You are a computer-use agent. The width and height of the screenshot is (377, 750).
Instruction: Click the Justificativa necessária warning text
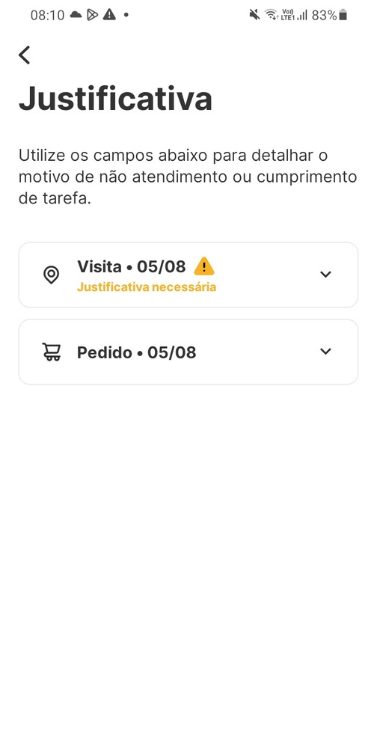coord(146,287)
